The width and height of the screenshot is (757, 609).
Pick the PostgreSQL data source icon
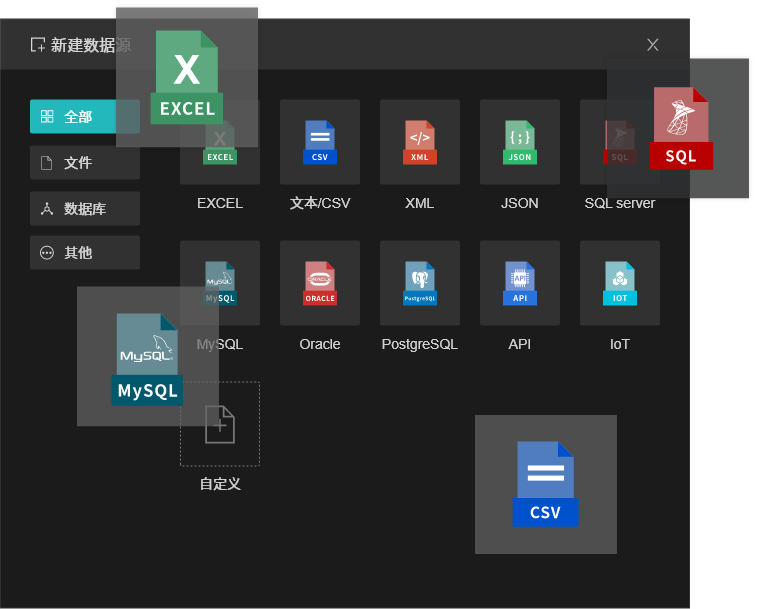click(x=420, y=283)
